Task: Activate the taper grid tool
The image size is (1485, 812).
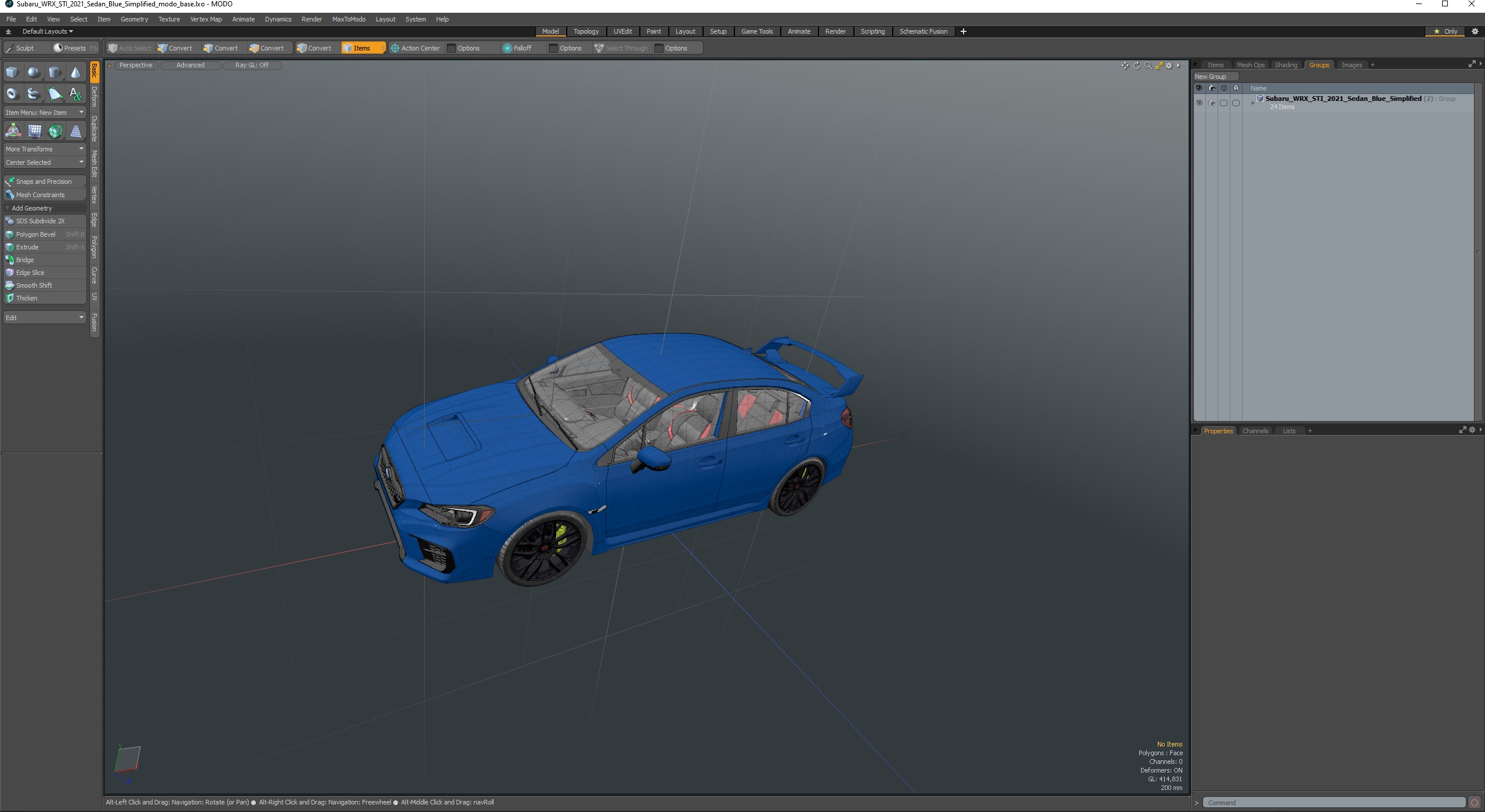Action: 75,131
